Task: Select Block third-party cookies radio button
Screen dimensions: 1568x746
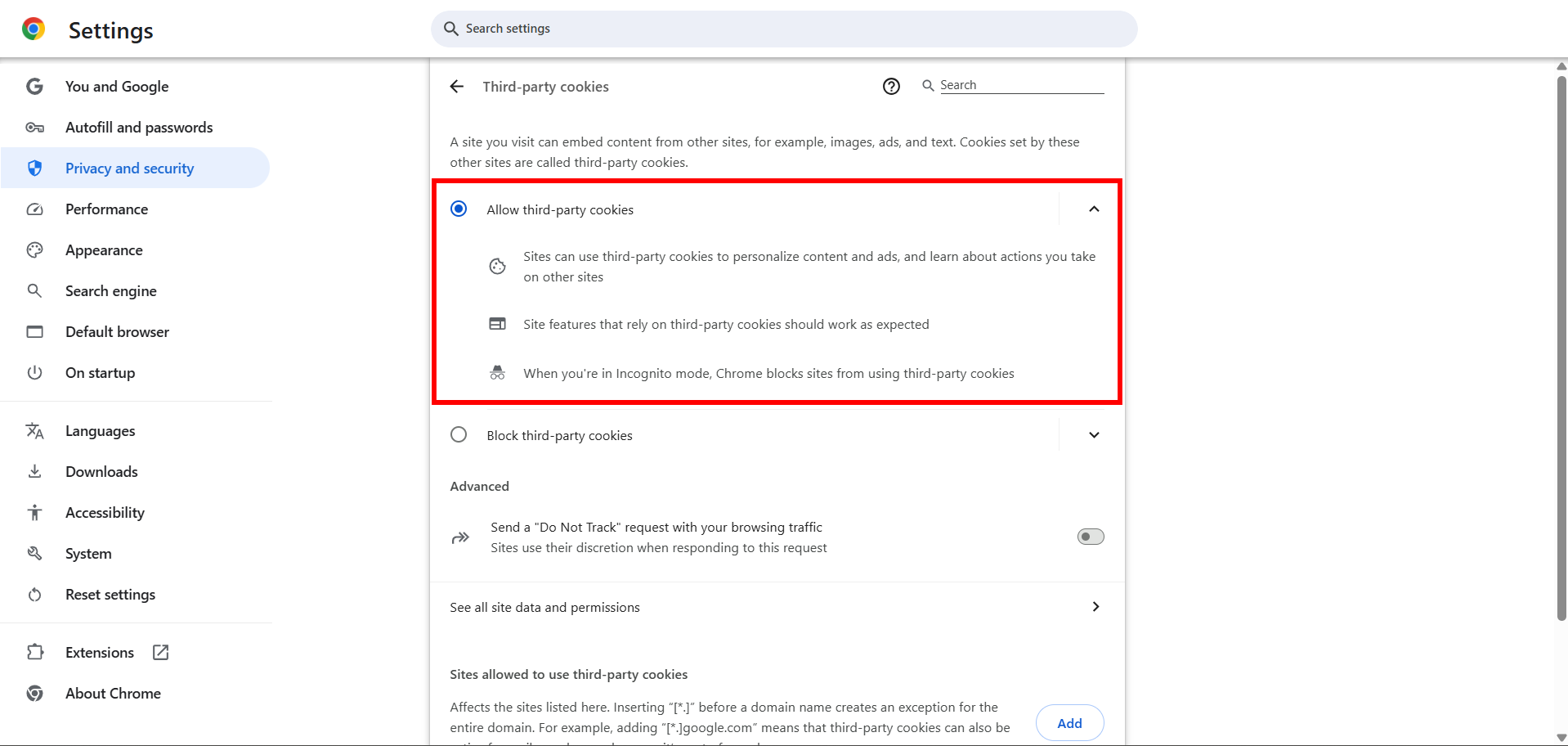Action: [x=459, y=435]
